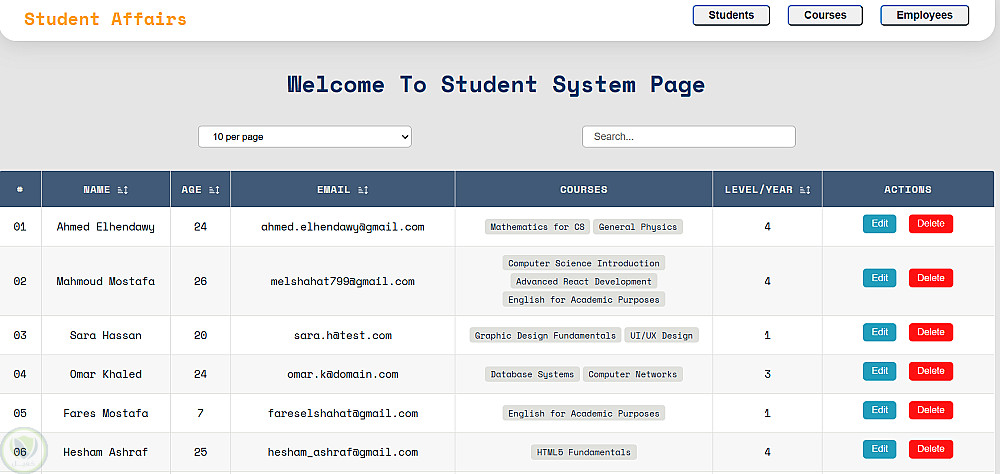The image size is (1000, 474).
Task: Delete Mahmoud Mostafa's record
Action: [x=930, y=278]
